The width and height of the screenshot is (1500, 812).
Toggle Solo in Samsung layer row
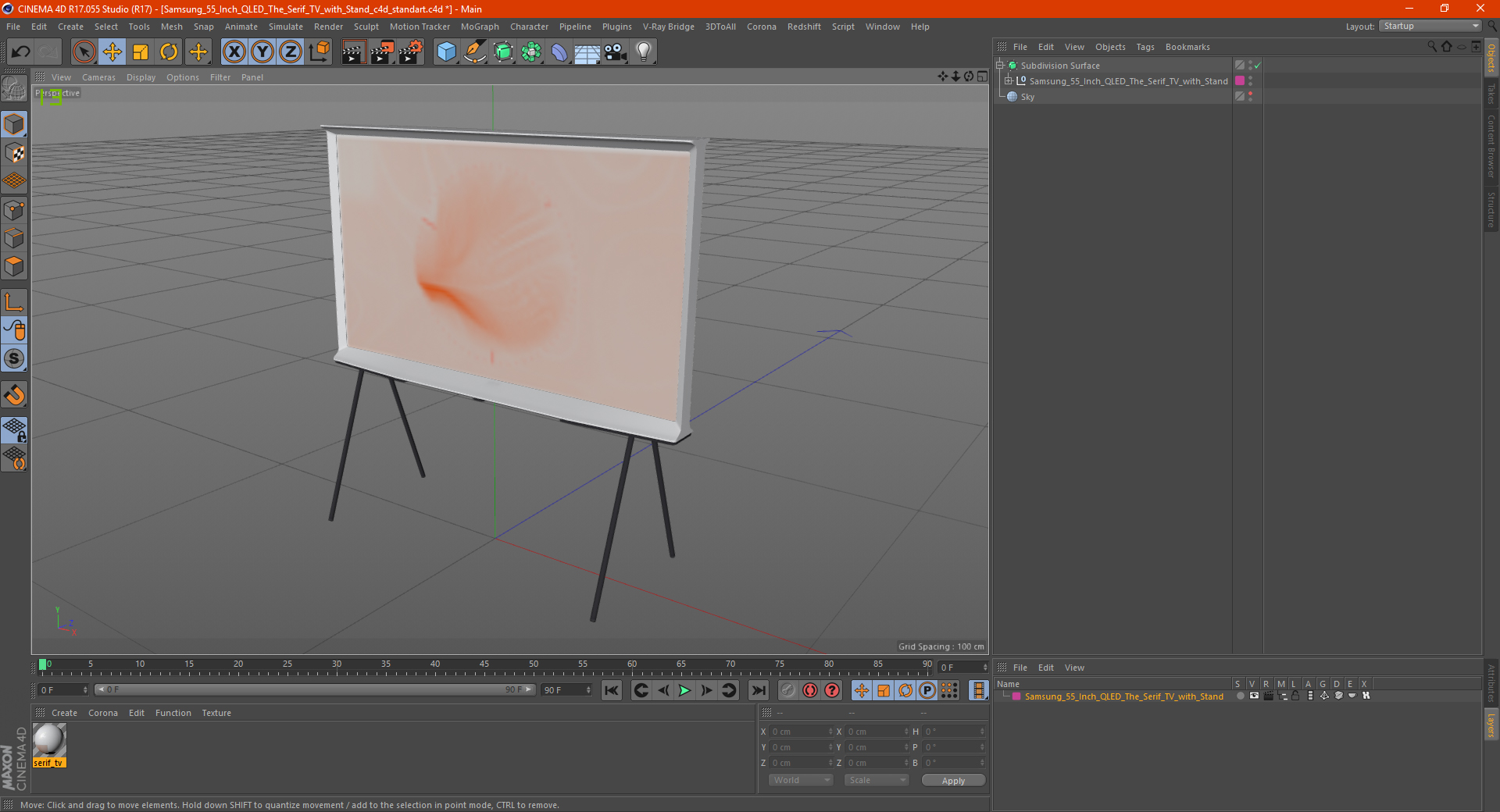coord(1240,696)
